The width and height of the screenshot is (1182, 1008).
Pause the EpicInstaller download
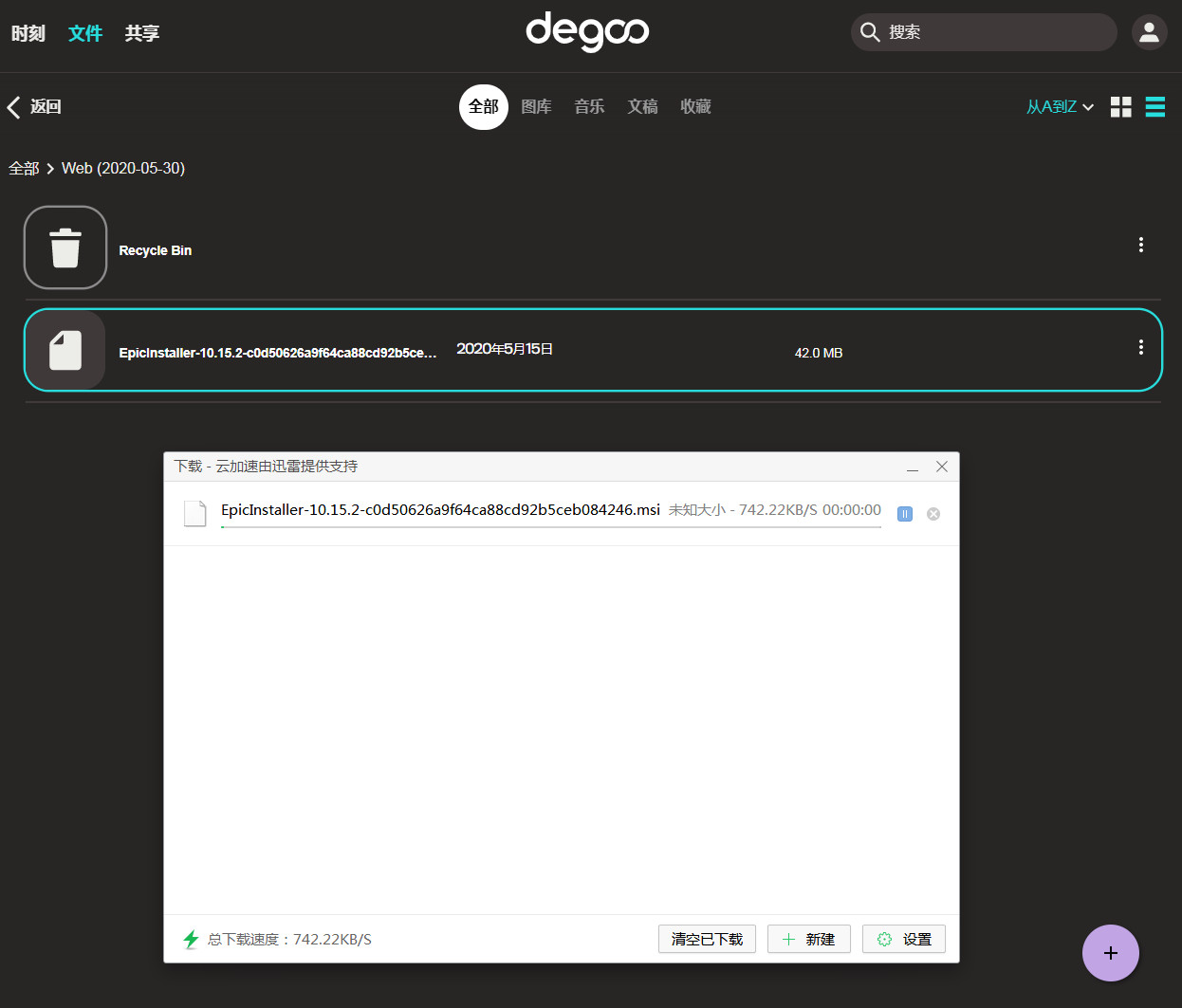point(905,514)
